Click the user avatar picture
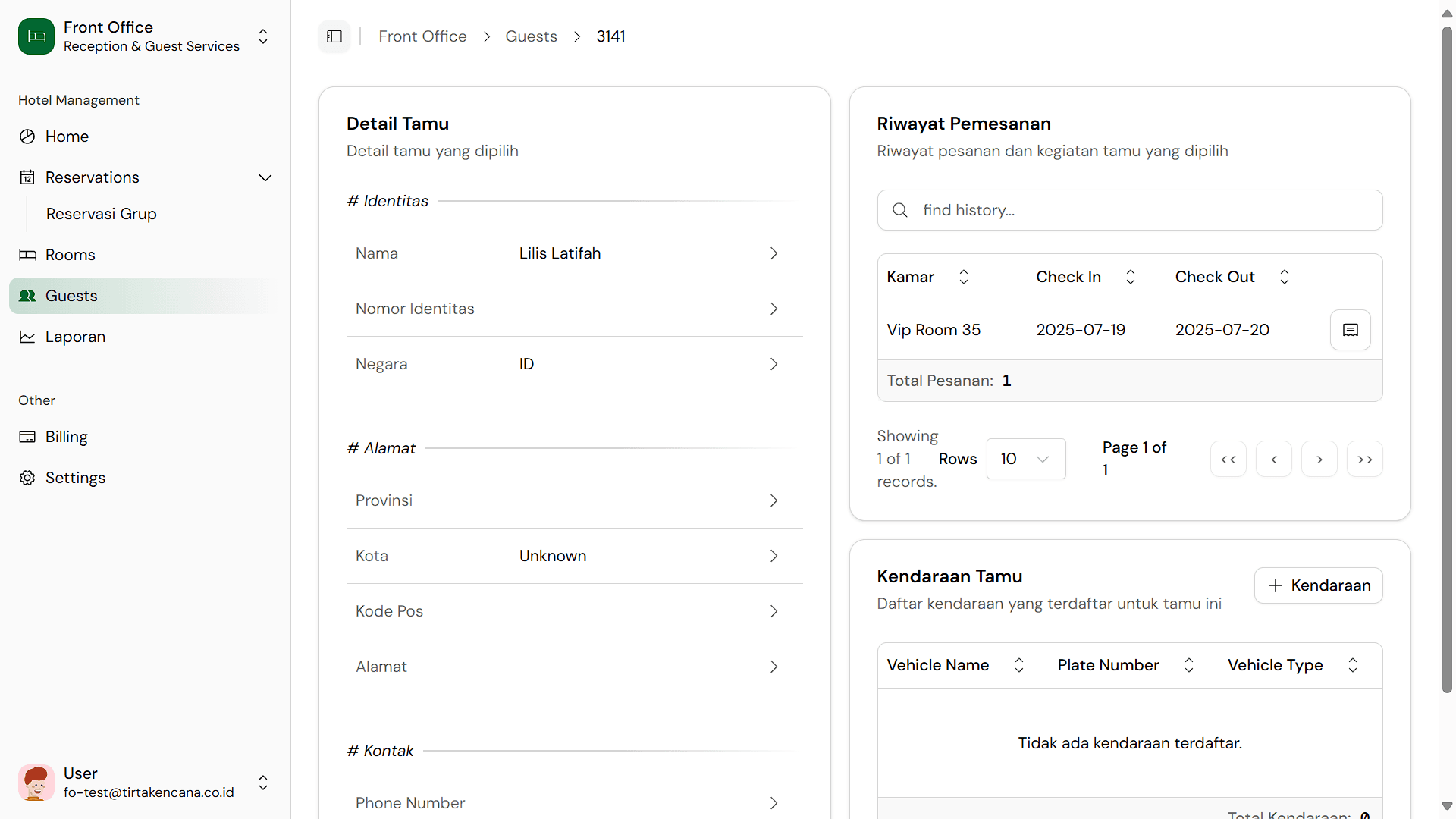The width and height of the screenshot is (1456, 819). tap(36, 783)
